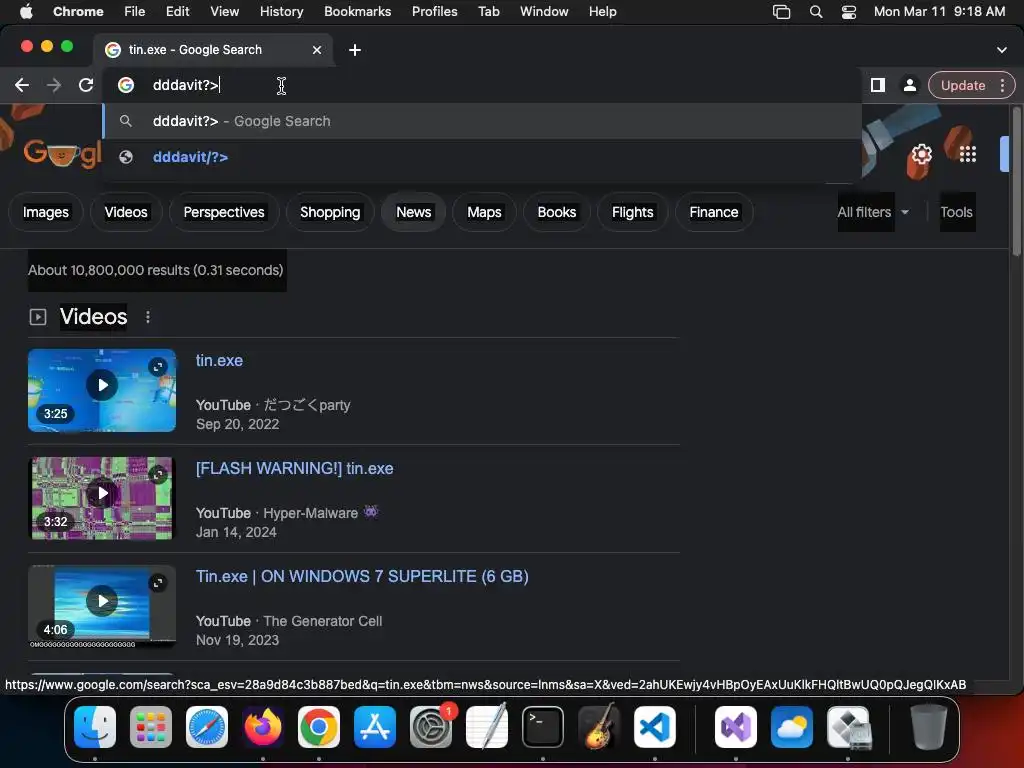
Task: Play the 3:25 tin.exe video thumbnail
Action: point(102,385)
